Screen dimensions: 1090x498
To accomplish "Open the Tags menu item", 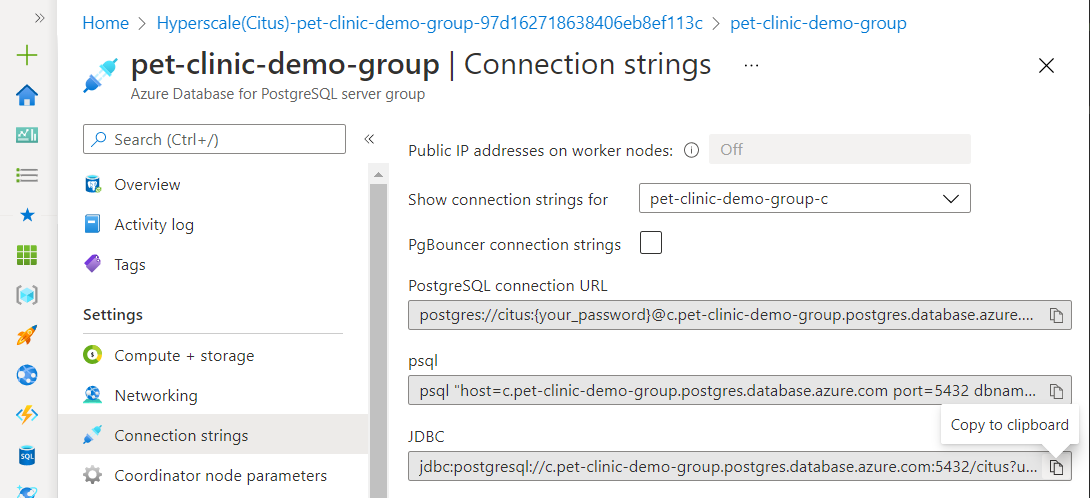I will click(x=130, y=264).
